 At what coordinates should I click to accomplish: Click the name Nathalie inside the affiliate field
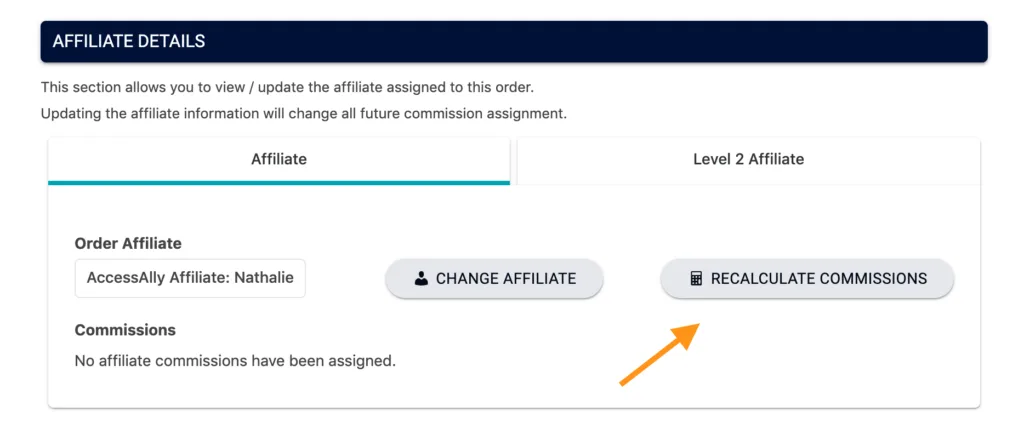click(264, 279)
